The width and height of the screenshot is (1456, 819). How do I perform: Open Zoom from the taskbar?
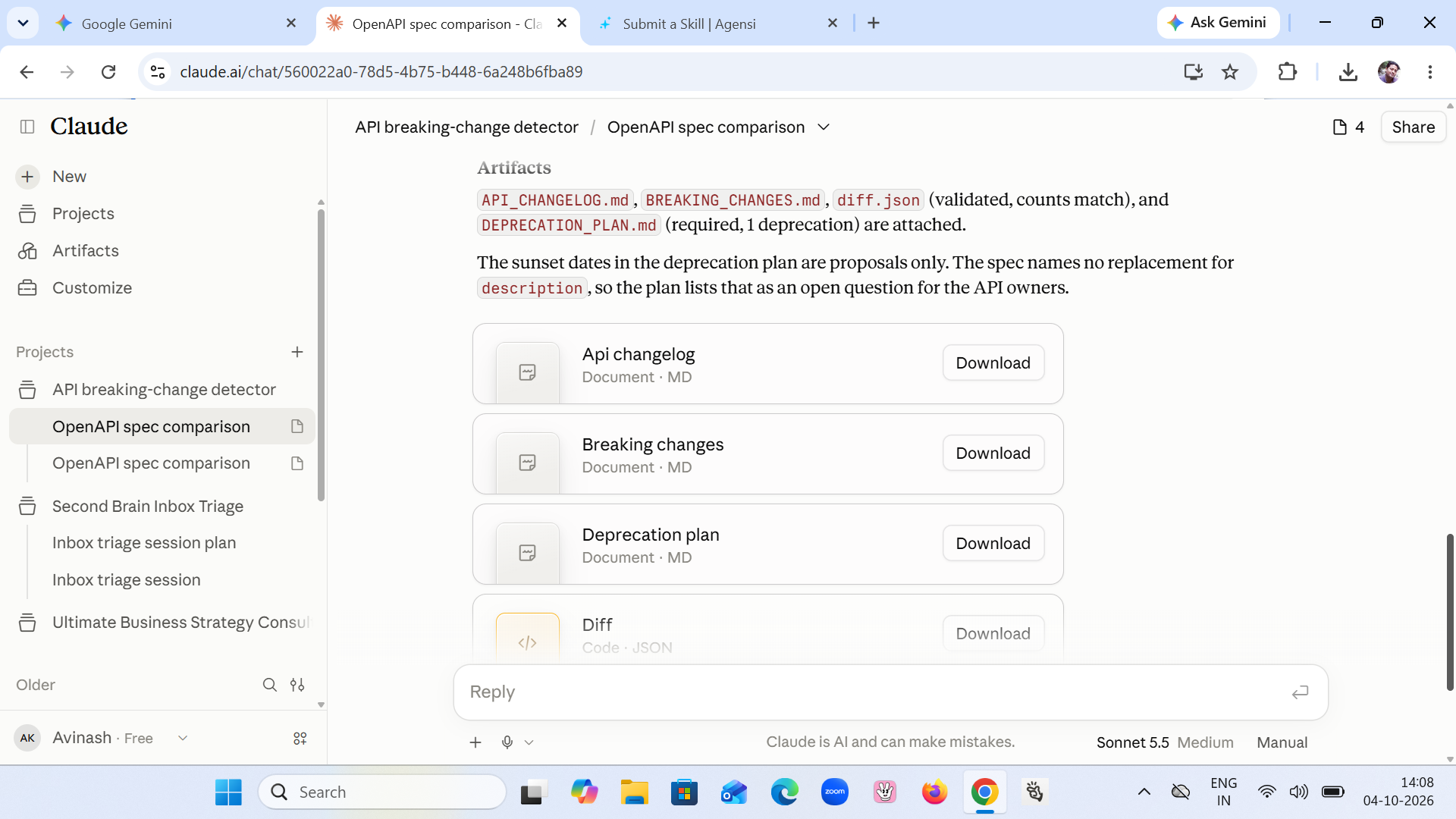[835, 792]
